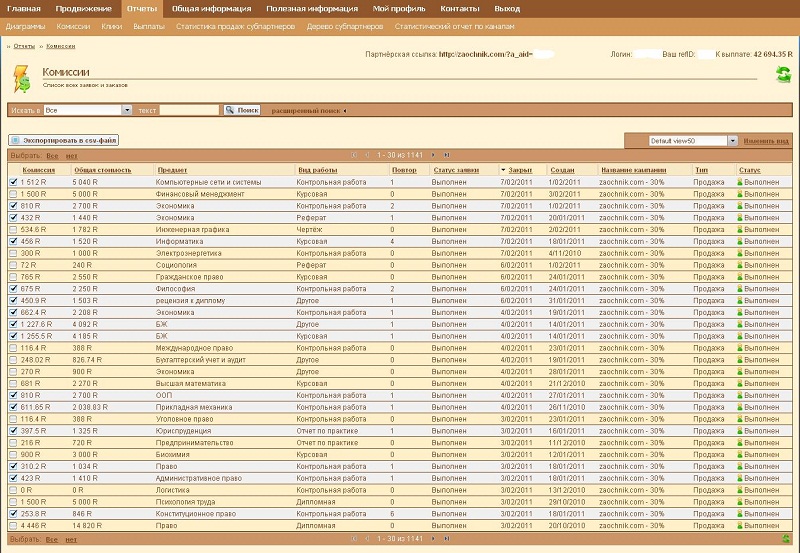The width and height of the screenshot is (800, 553).
Task: Click status icon in Психология труда row
Action: [x=740, y=502]
